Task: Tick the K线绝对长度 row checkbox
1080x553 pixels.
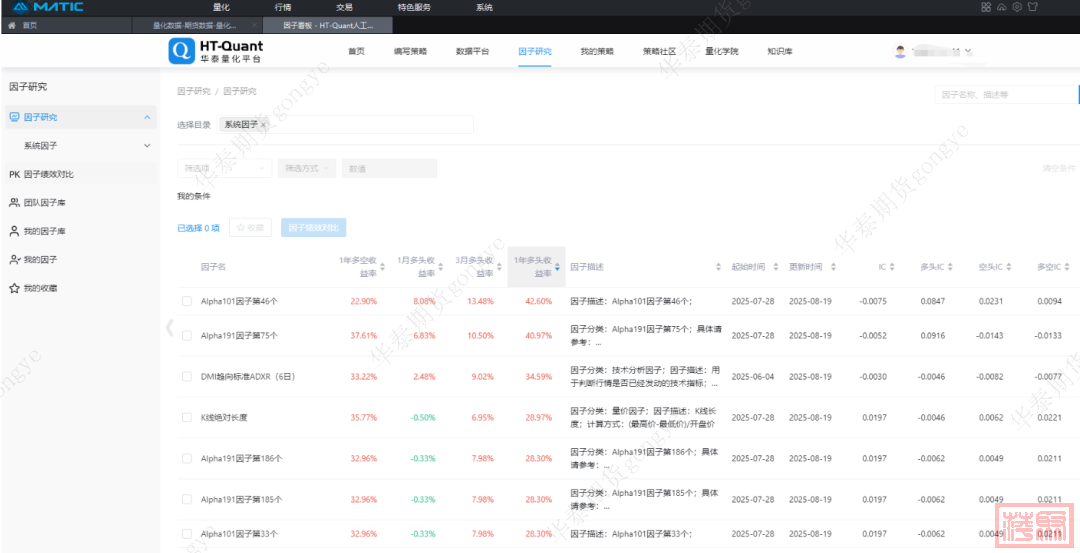Action: (186, 417)
